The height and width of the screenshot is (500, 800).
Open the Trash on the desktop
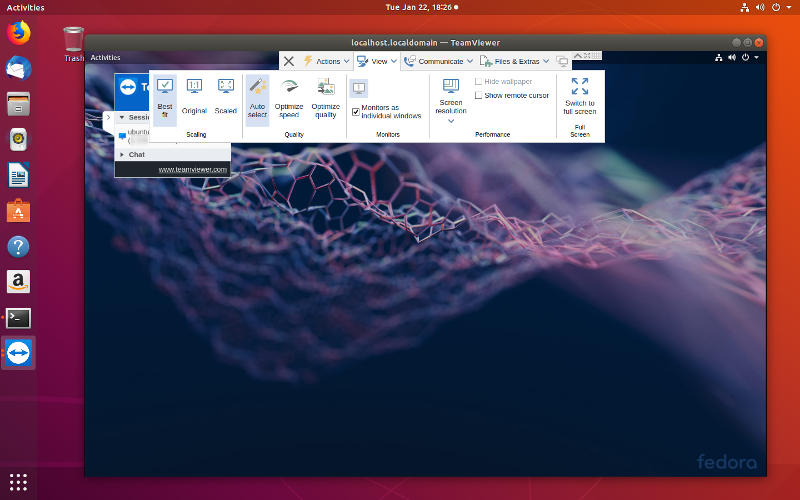point(73,44)
